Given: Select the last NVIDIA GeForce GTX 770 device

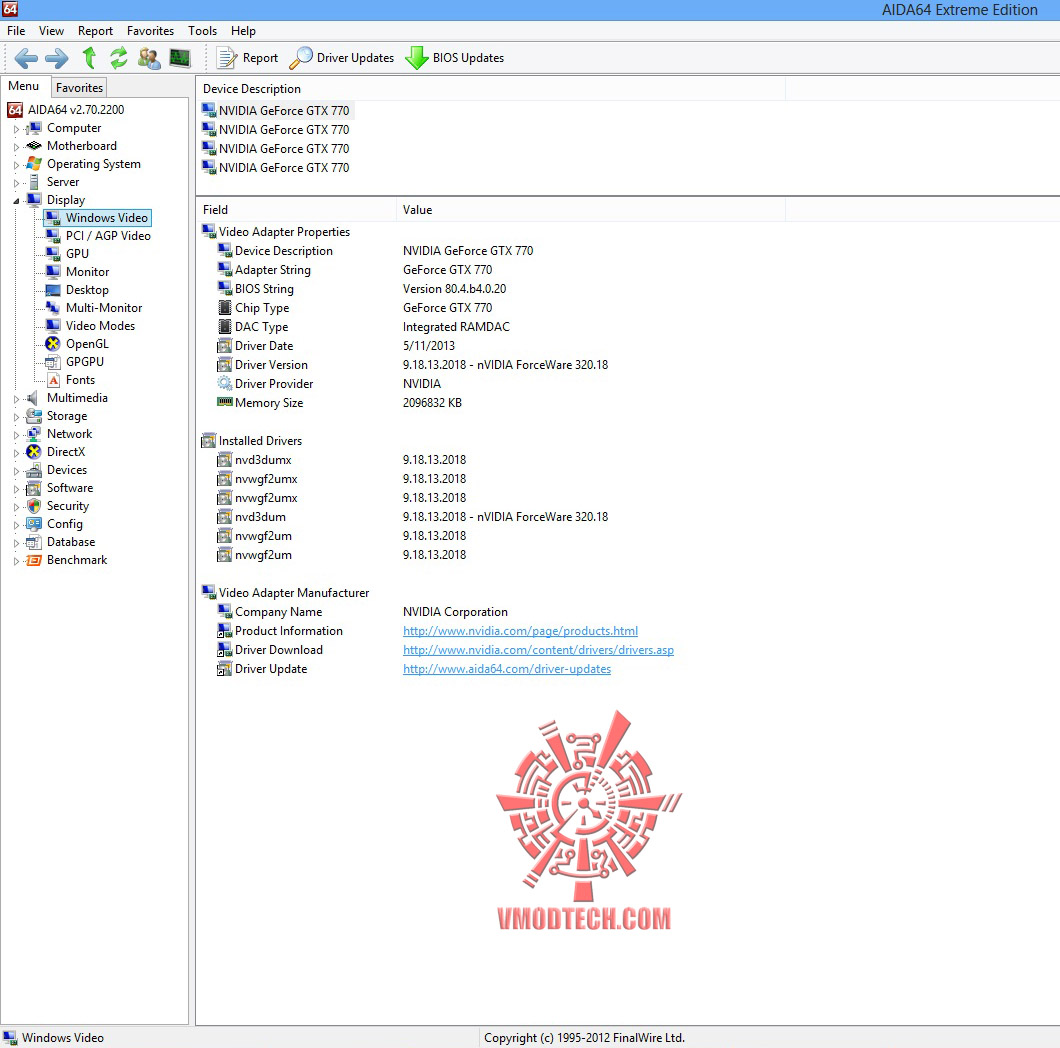Looking at the screenshot, I should (276, 167).
